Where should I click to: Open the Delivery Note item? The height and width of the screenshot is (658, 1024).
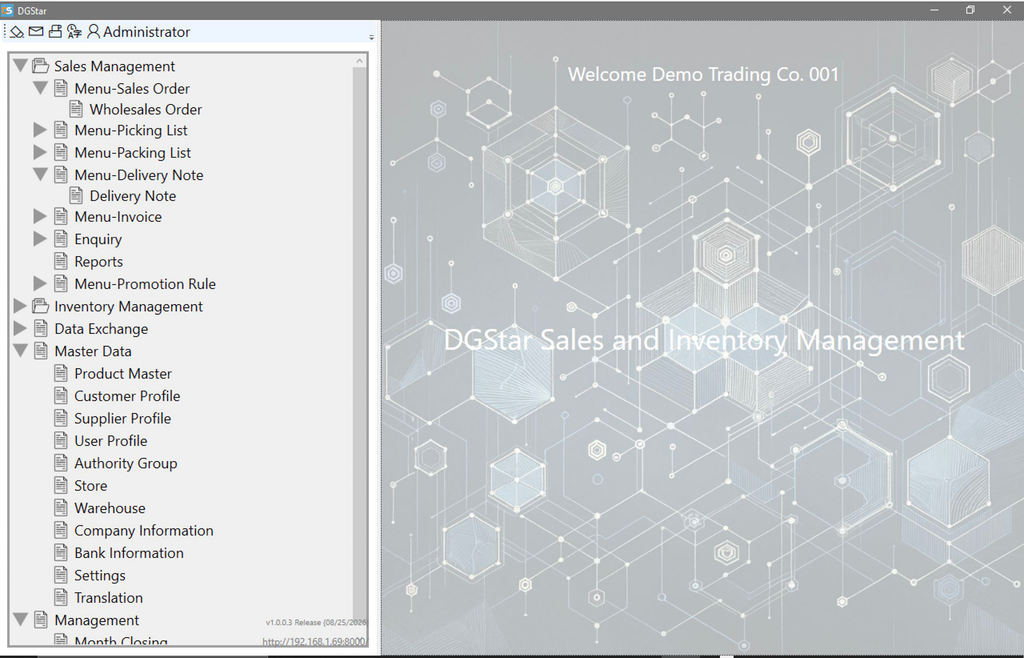click(133, 196)
